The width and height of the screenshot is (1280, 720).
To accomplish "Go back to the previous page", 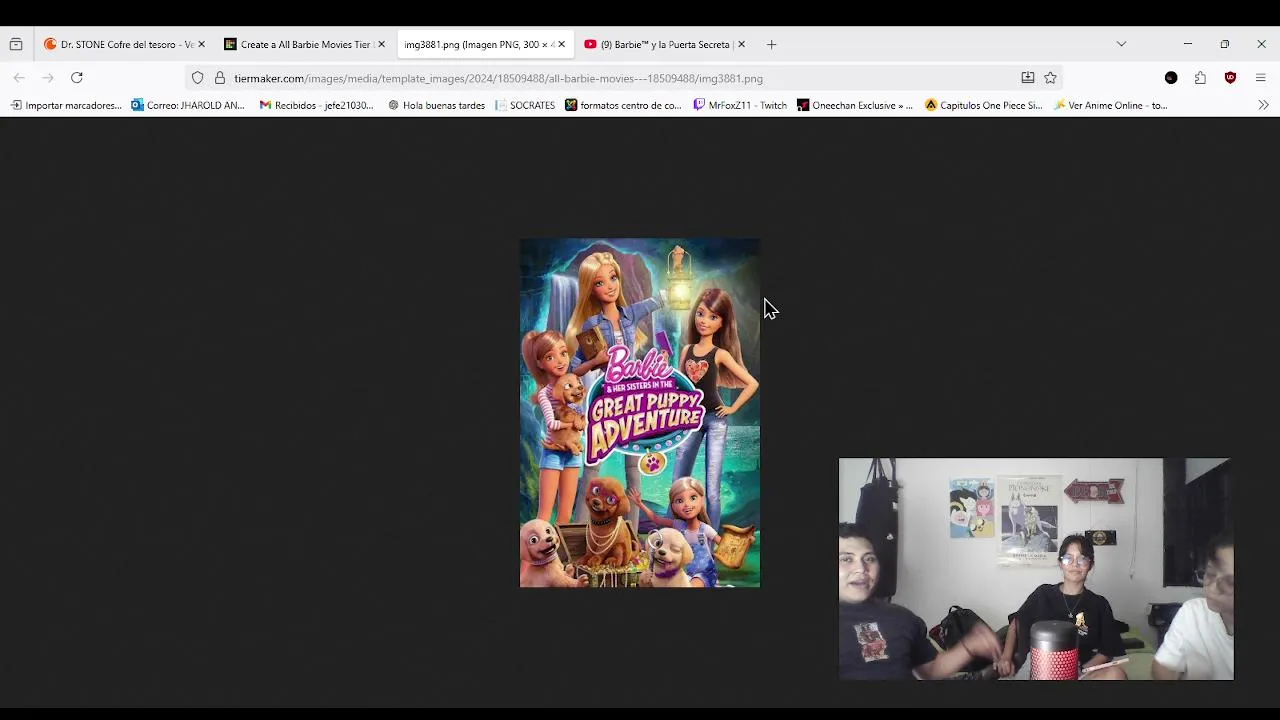I will click(x=19, y=78).
